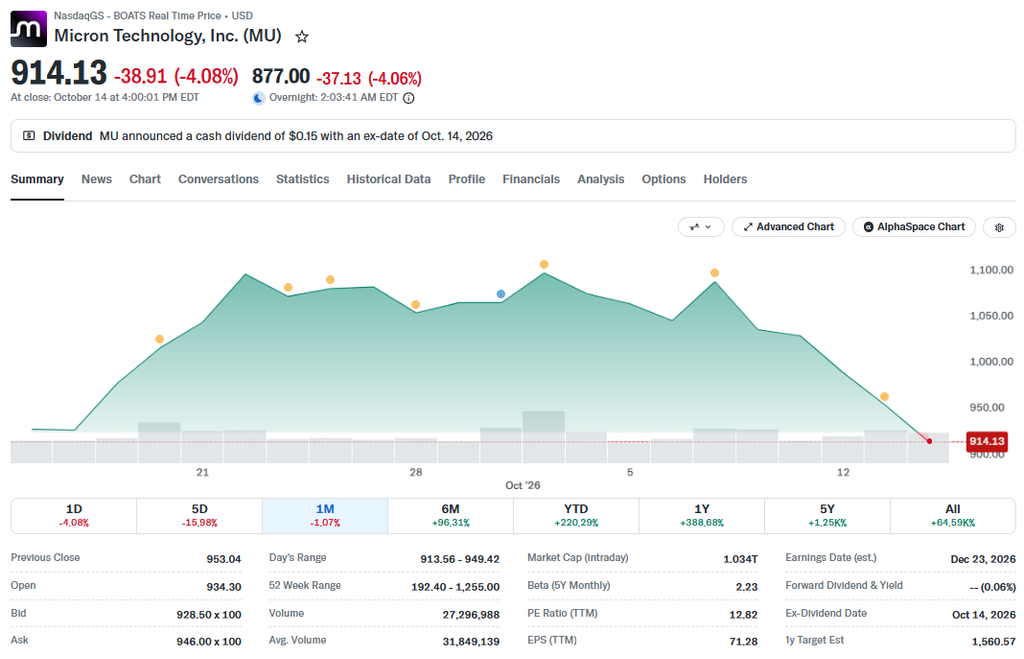This screenshot has width=1024, height=659.
Task: Open the MU dividend announcement banner
Action: point(513,136)
